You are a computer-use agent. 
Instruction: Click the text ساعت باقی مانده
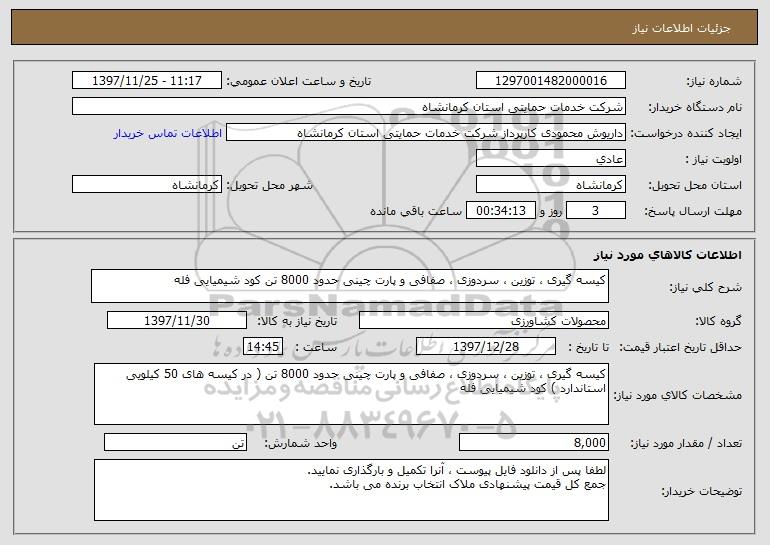(415, 211)
